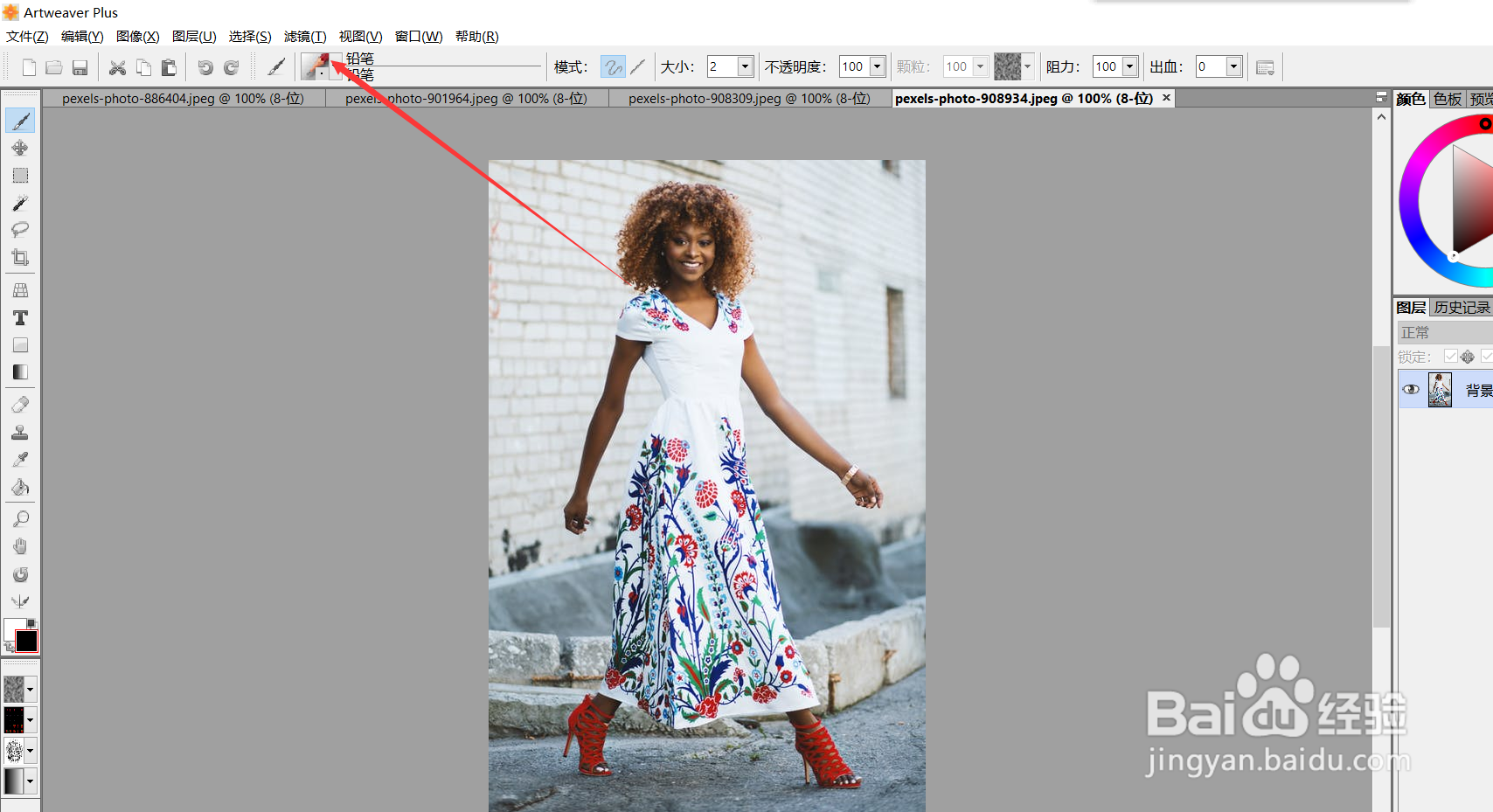Open the 滤镜 (Filter) menu

coord(305,36)
